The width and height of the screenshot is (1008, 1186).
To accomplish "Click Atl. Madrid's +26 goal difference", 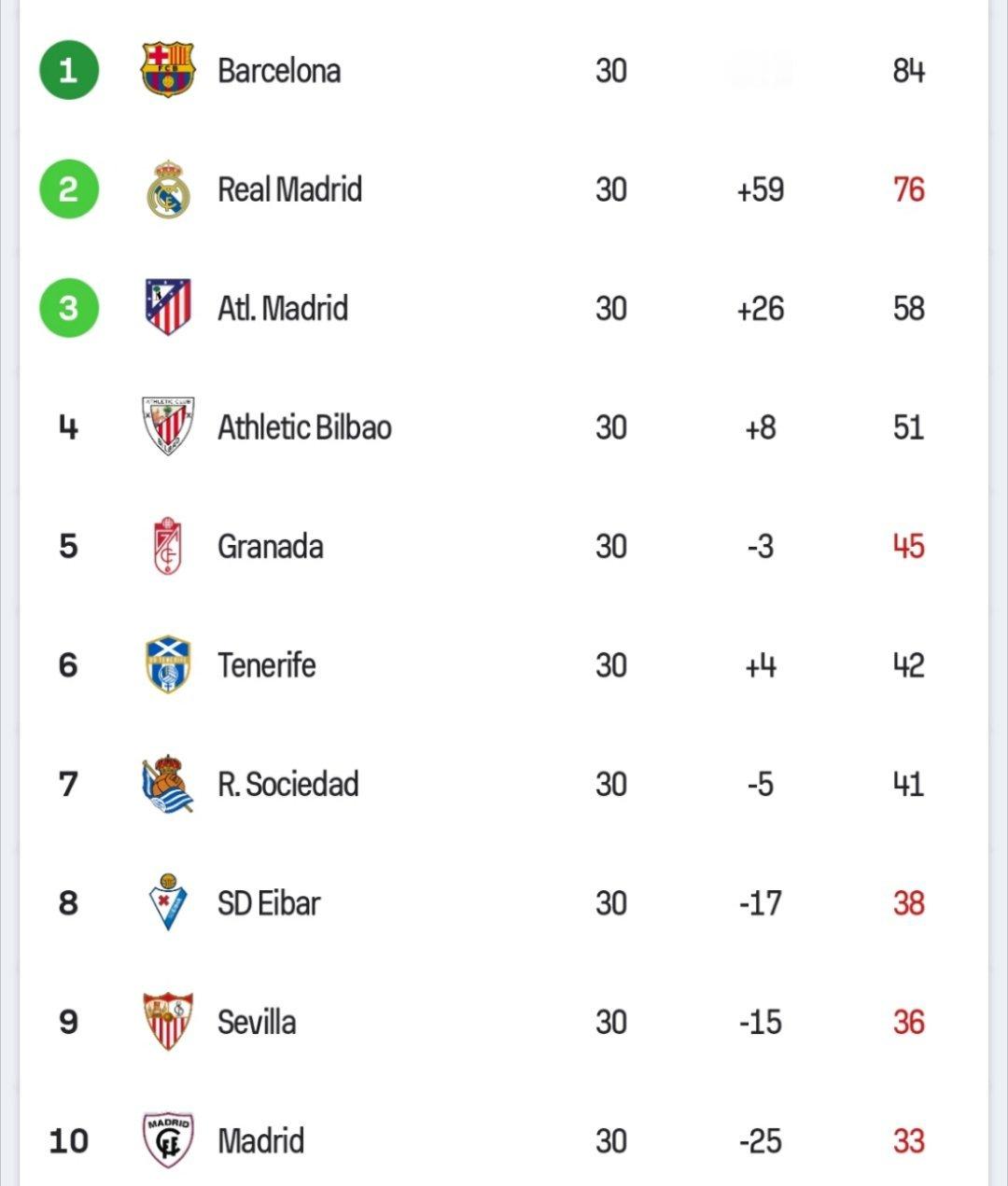I will click(761, 309).
